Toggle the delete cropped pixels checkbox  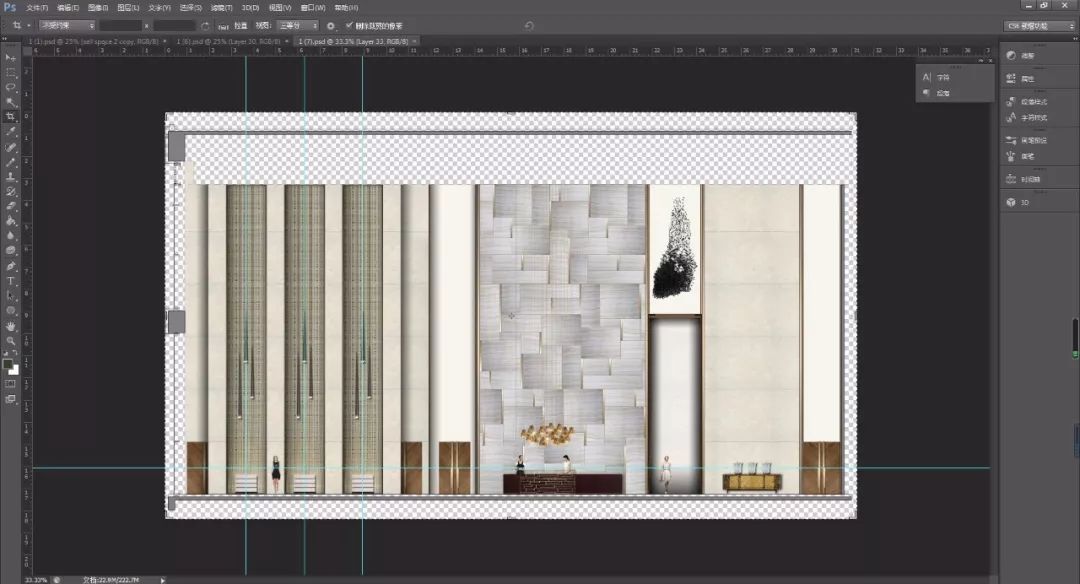(348, 25)
